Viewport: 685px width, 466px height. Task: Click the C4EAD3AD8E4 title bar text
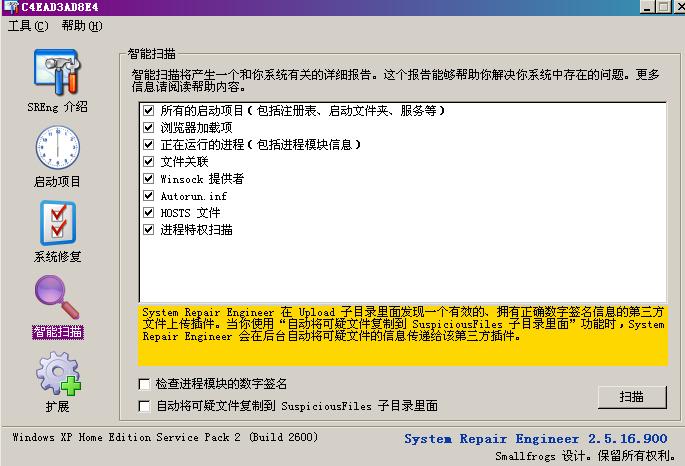point(60,7)
